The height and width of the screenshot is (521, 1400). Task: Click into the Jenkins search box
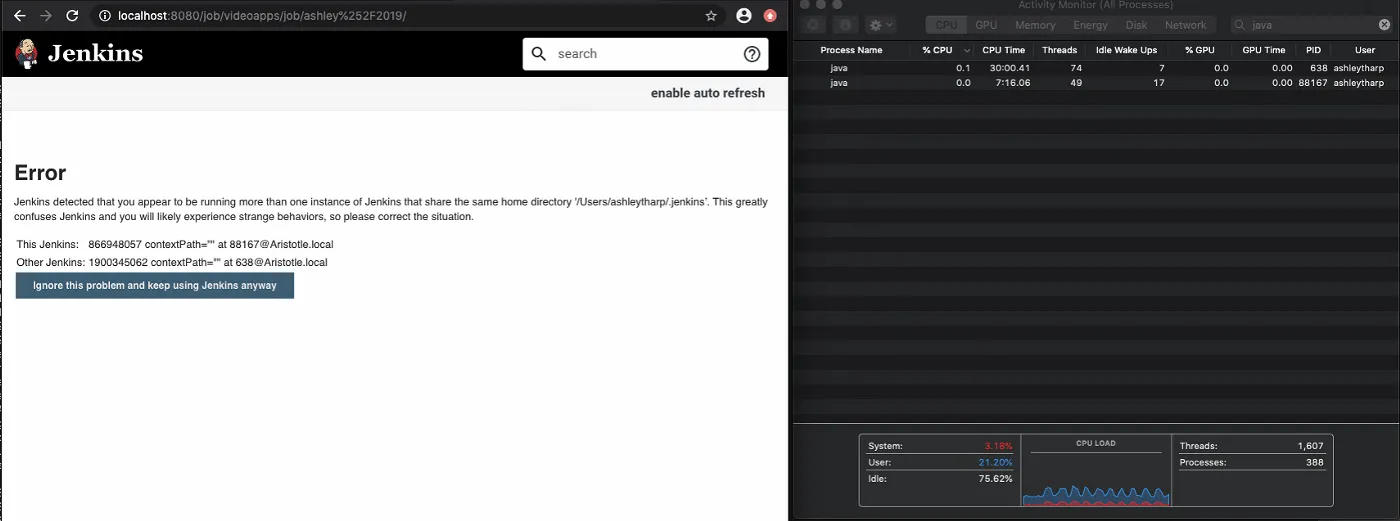tap(645, 54)
